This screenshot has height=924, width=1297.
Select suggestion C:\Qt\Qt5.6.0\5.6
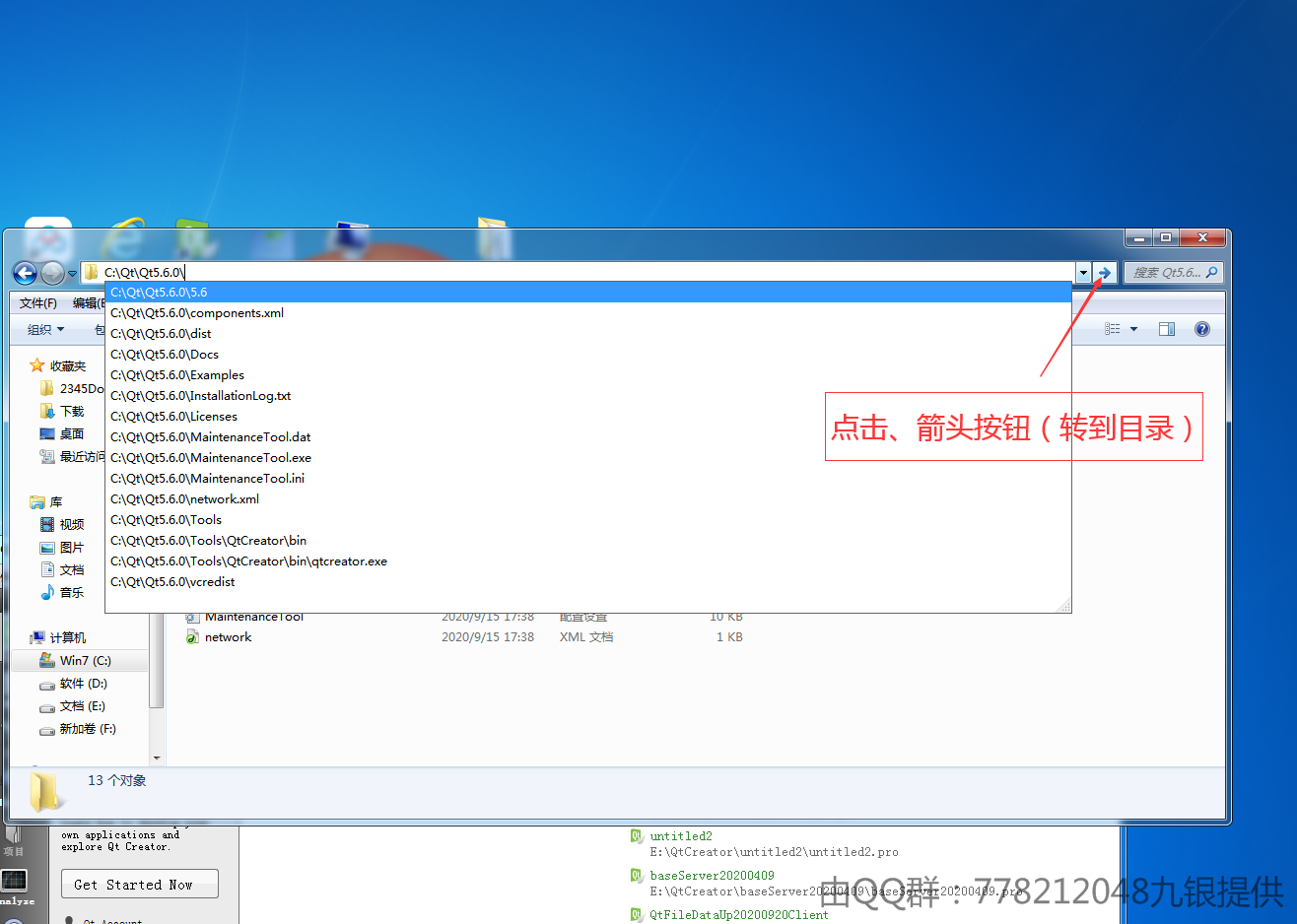[x=588, y=293]
